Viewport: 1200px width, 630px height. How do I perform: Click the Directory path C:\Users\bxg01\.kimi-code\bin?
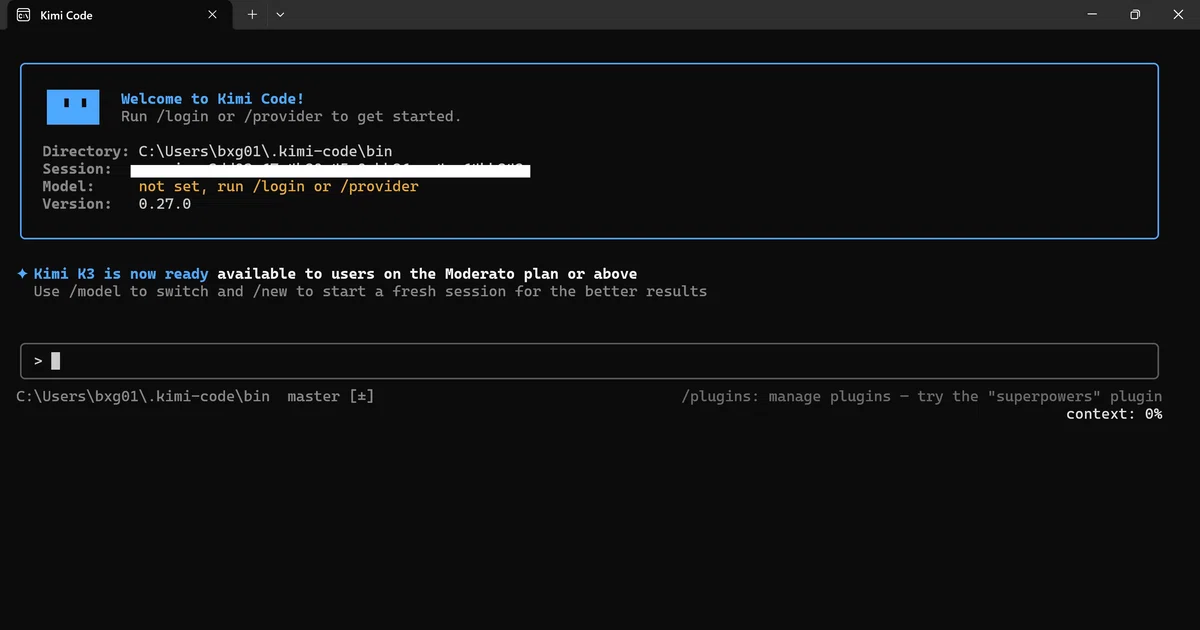pyautogui.click(x=265, y=152)
